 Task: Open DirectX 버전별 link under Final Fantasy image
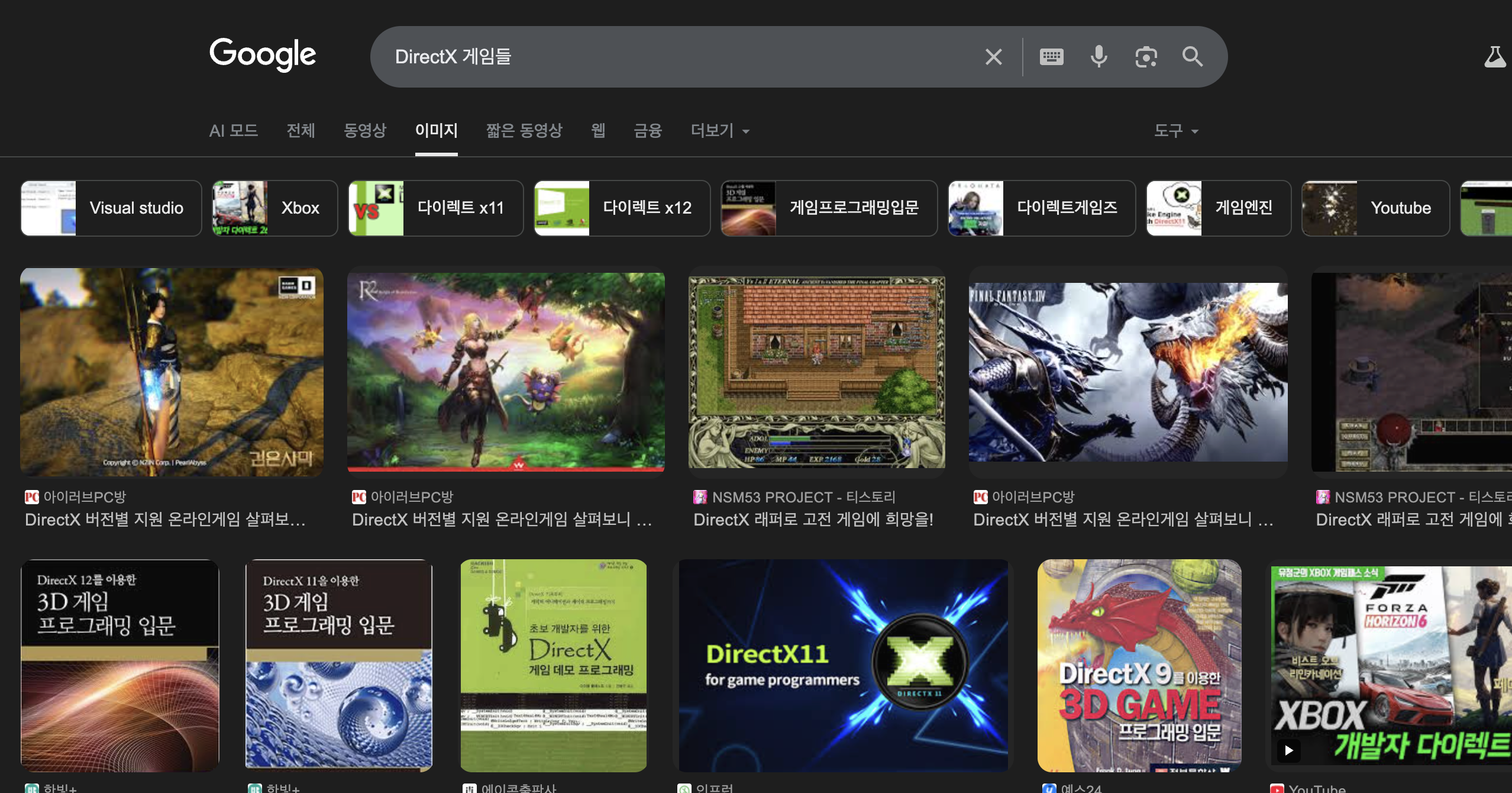pyautogui.click(x=1123, y=520)
